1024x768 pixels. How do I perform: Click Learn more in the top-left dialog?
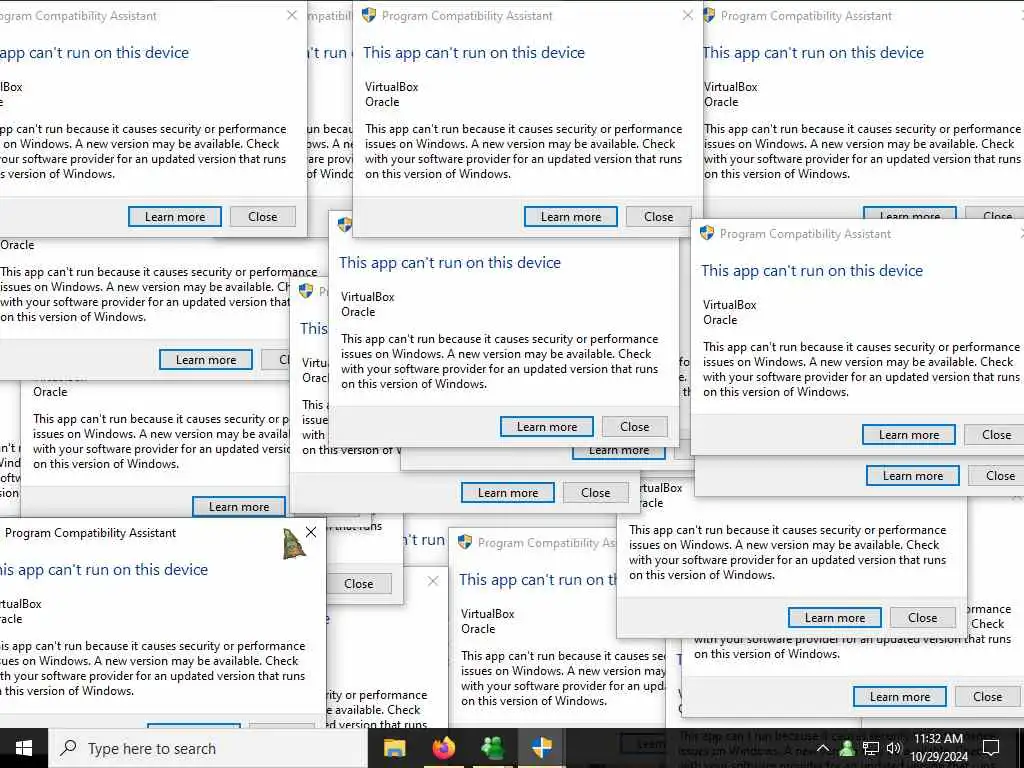175,217
